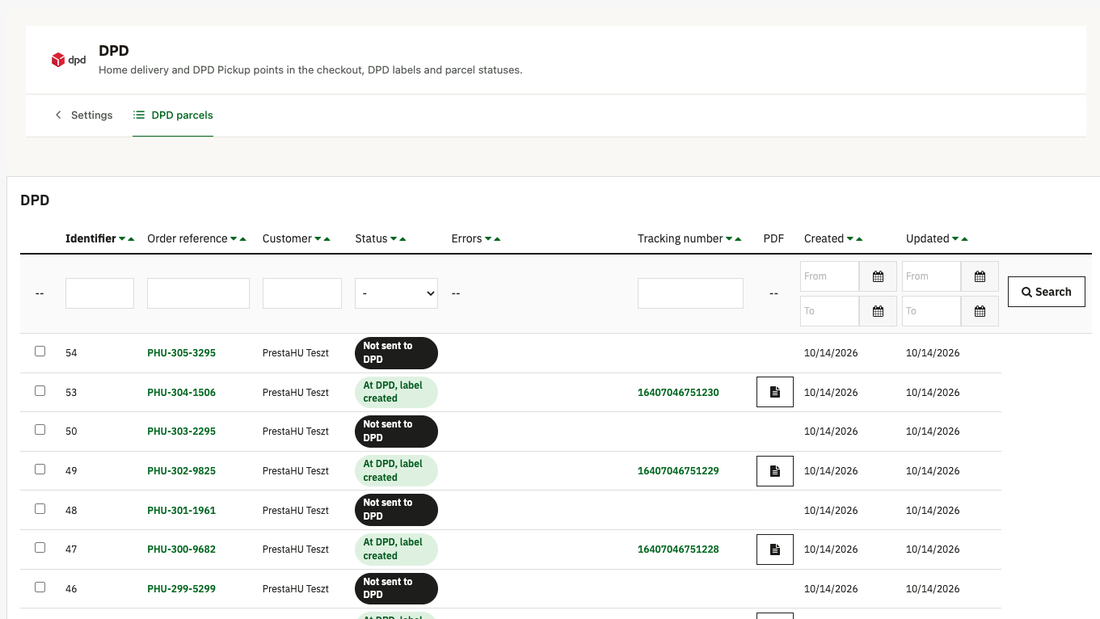The image size is (1100, 619).
Task: Open calendar for Updated To date
Action: (x=979, y=311)
